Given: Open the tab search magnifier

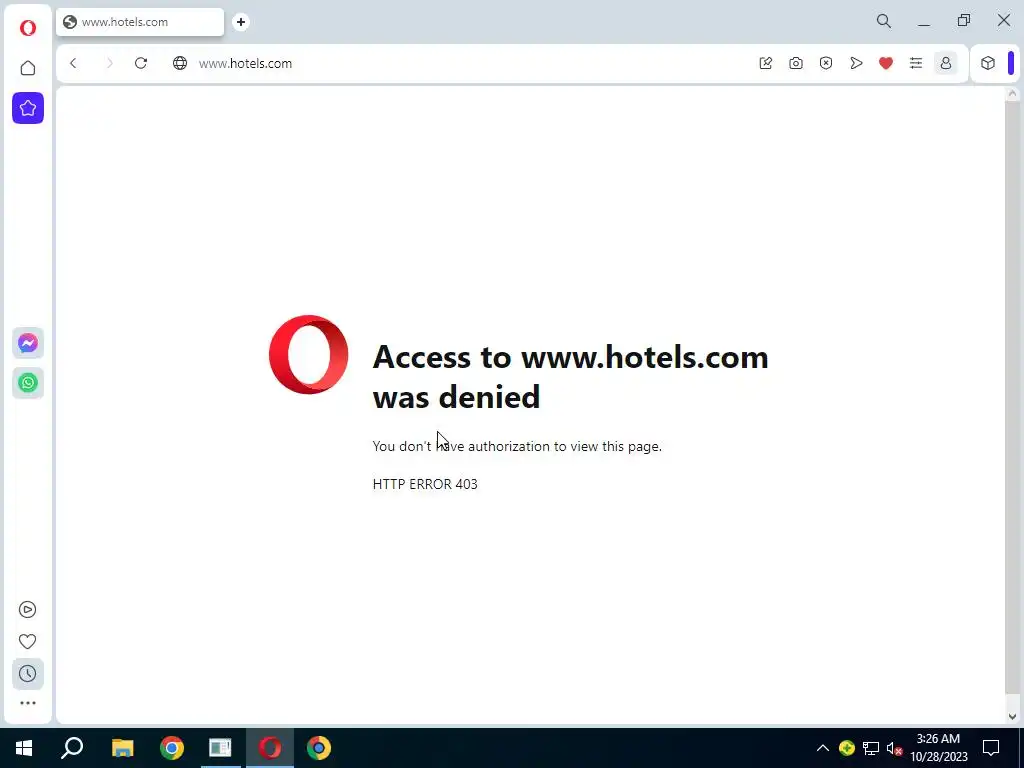Looking at the screenshot, I should click(884, 21).
